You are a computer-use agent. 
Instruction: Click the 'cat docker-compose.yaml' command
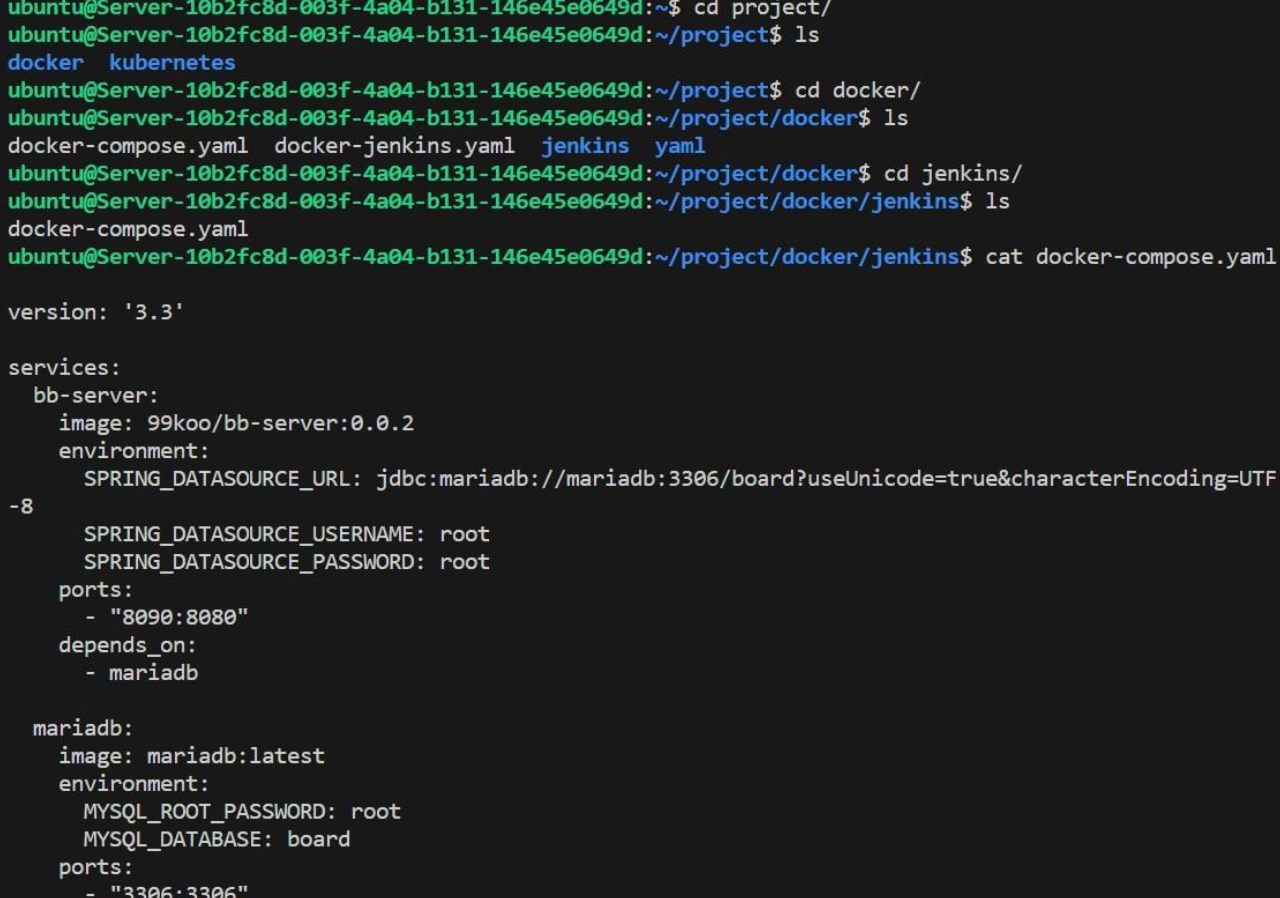[x=1131, y=257]
